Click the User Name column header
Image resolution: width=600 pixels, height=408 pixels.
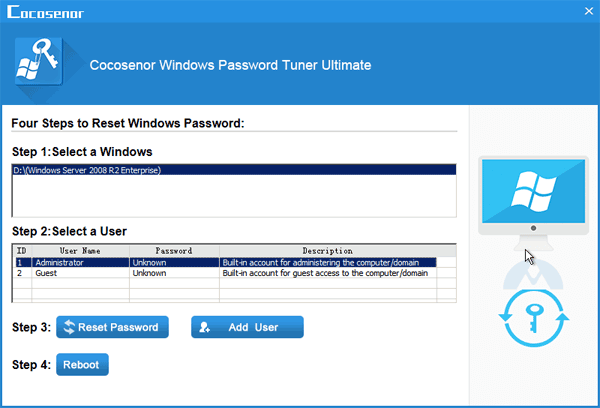click(80, 251)
